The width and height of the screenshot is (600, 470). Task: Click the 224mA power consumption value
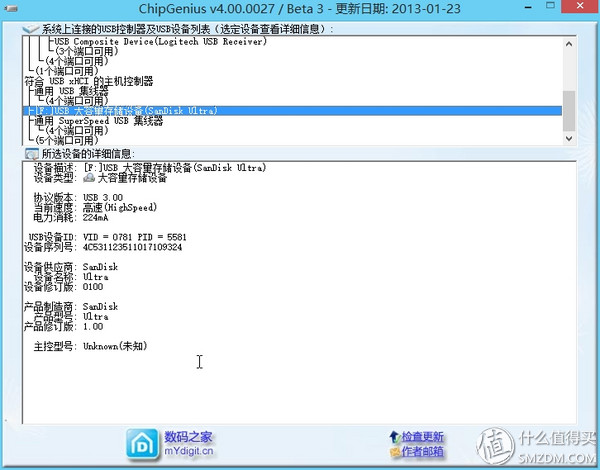tap(95, 217)
